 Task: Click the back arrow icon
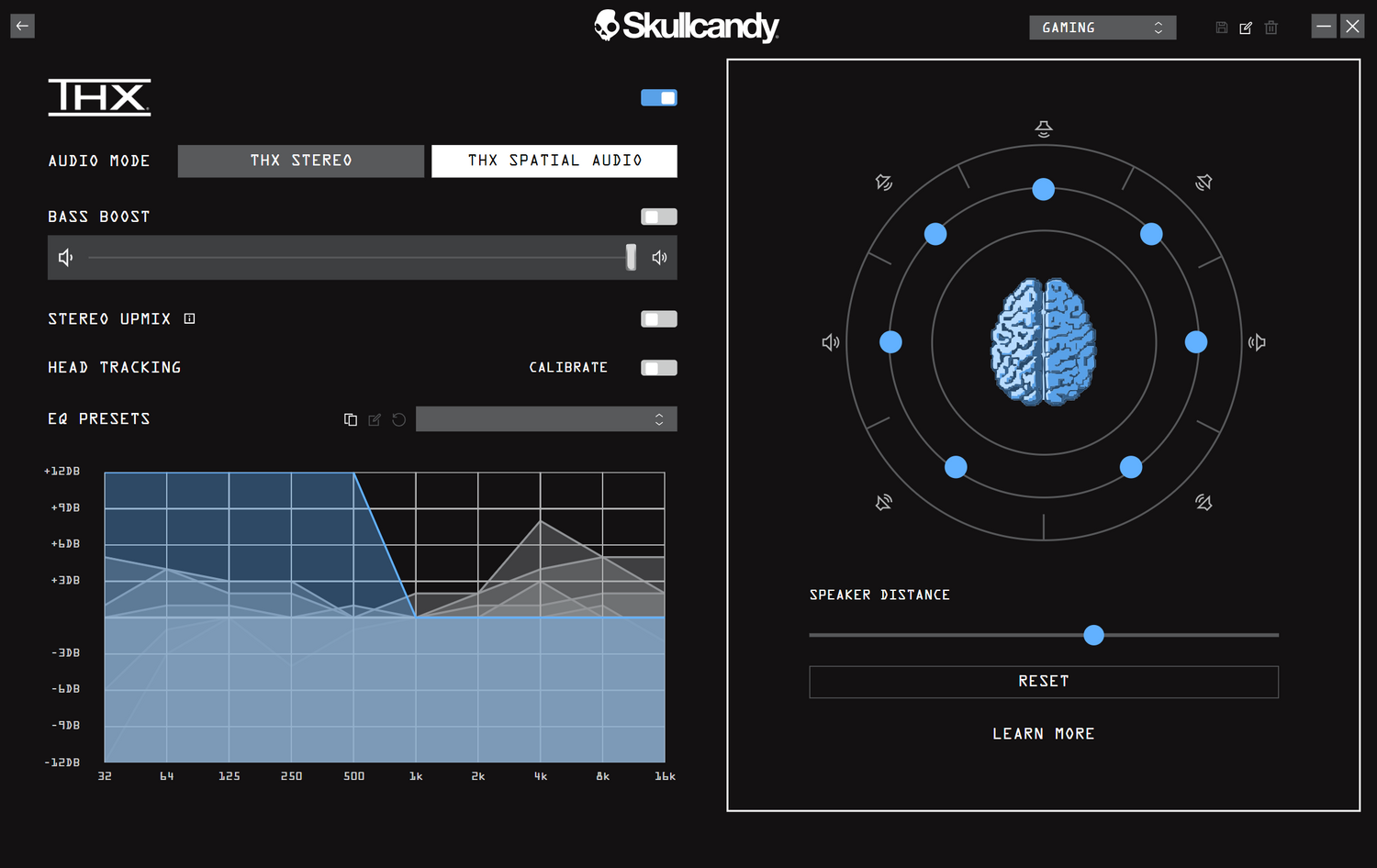(22, 26)
